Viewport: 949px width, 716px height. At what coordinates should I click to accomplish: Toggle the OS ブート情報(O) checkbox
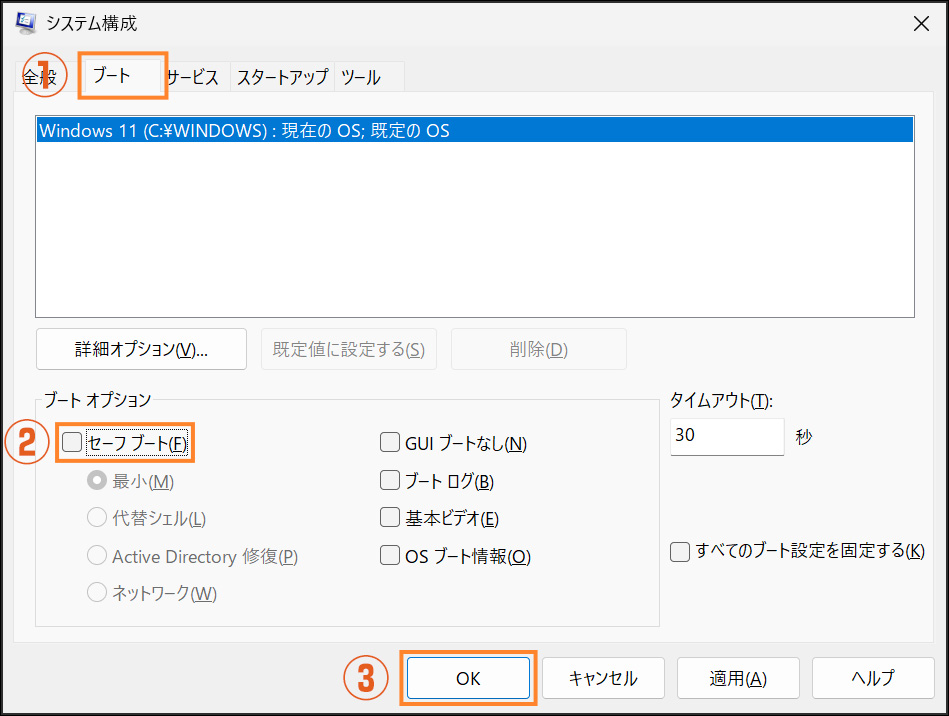tap(390, 555)
